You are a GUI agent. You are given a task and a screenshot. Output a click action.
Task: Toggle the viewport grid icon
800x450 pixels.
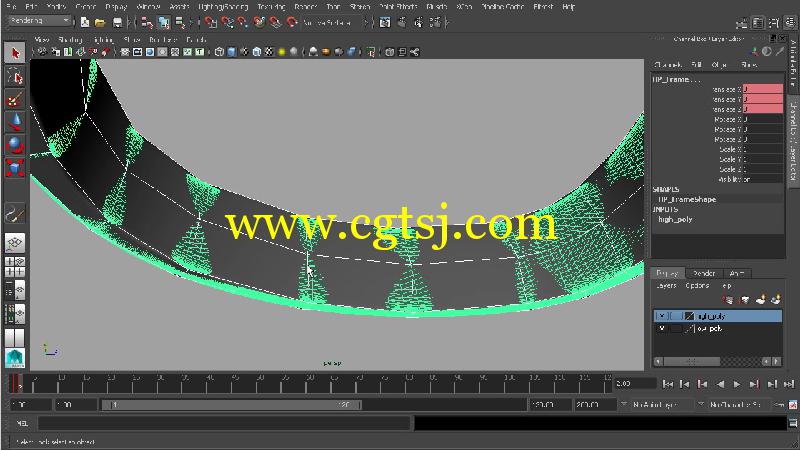tap(125, 52)
